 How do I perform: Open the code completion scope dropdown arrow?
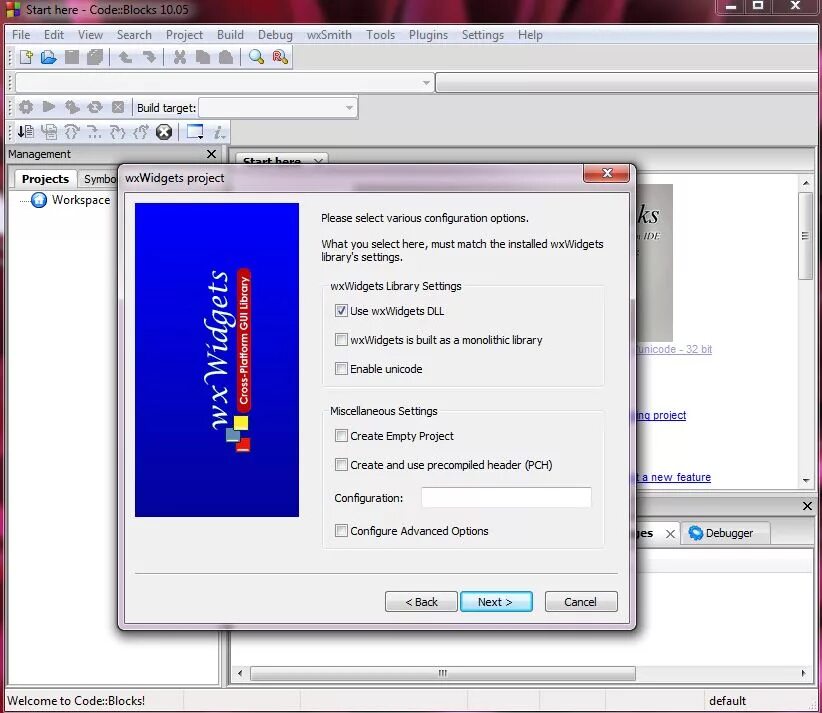(426, 83)
